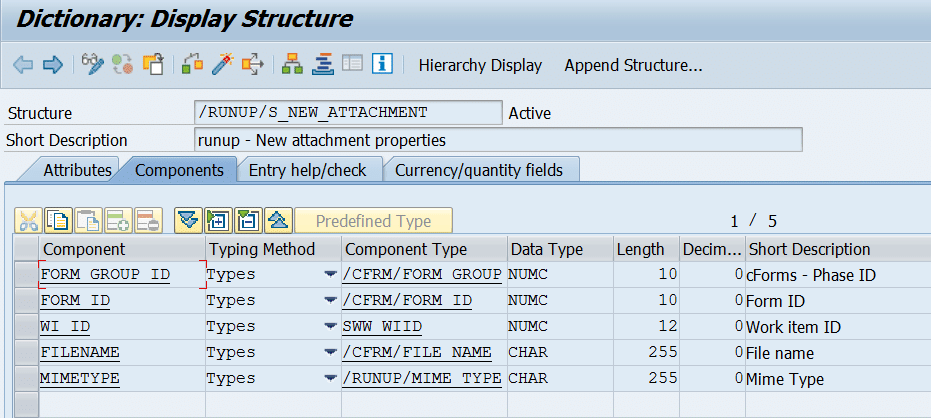Click the Expand All Includes icon
This screenshot has height=418, width=931.
(x=219, y=221)
